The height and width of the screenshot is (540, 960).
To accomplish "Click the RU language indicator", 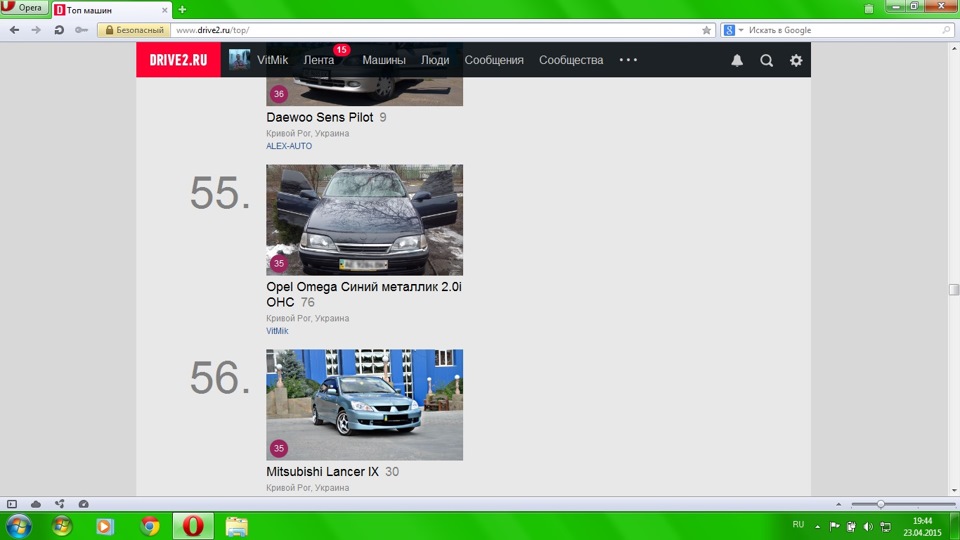I will pos(798,525).
